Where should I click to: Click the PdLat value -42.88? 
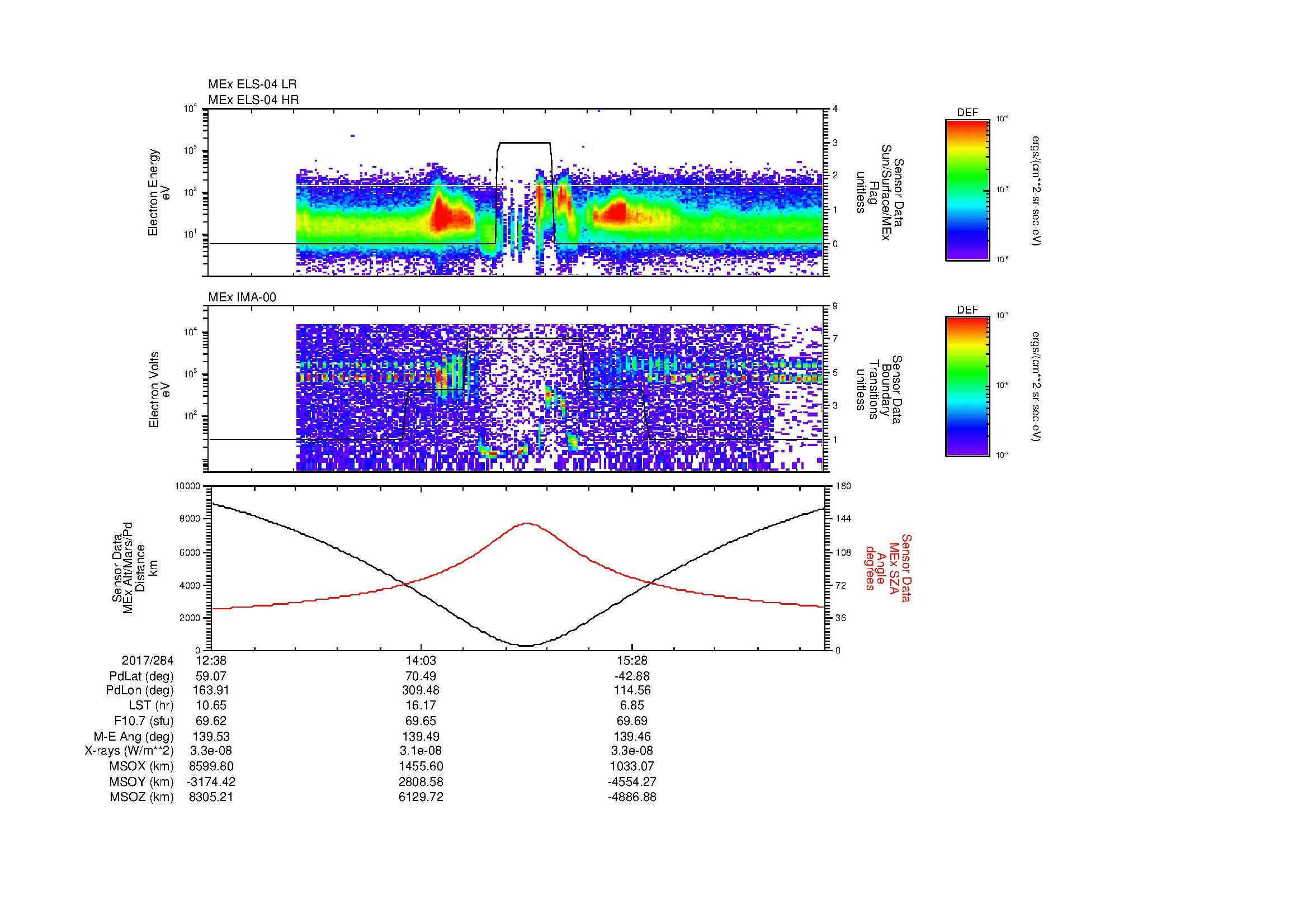(632, 676)
